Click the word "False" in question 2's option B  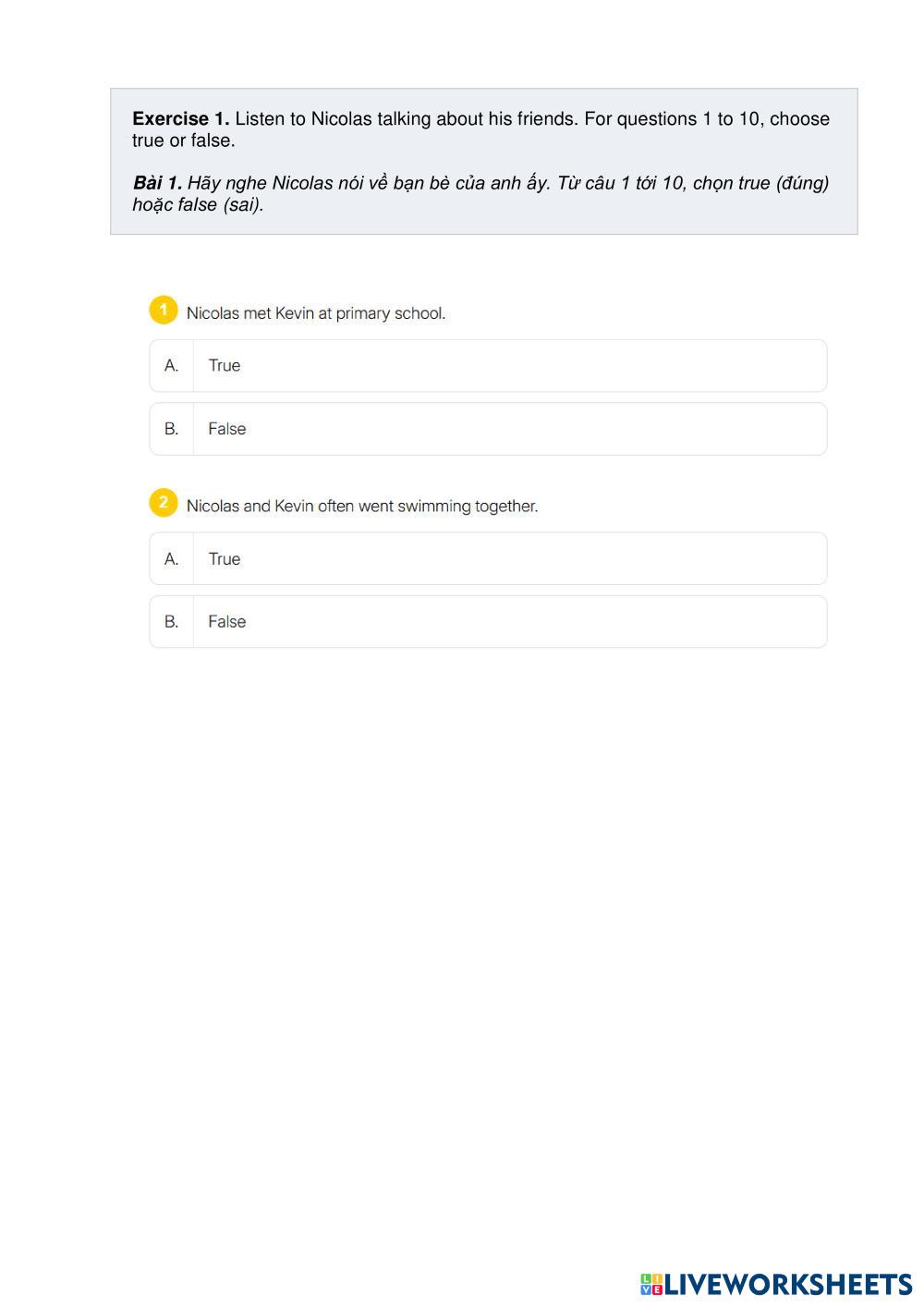[227, 622]
